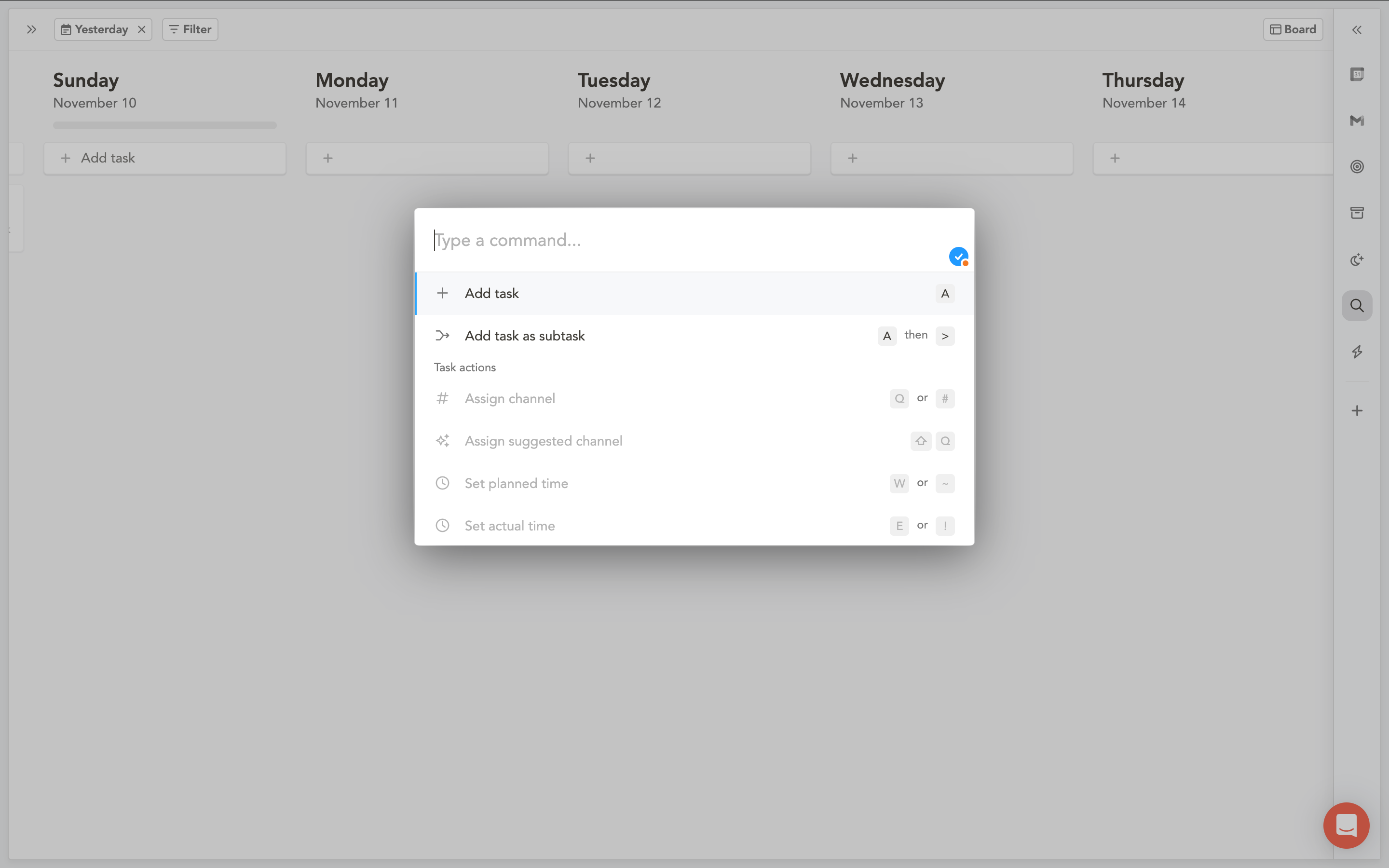Viewport: 1389px width, 868px height.
Task: Add a task under Wednesday November 13
Action: (952, 159)
